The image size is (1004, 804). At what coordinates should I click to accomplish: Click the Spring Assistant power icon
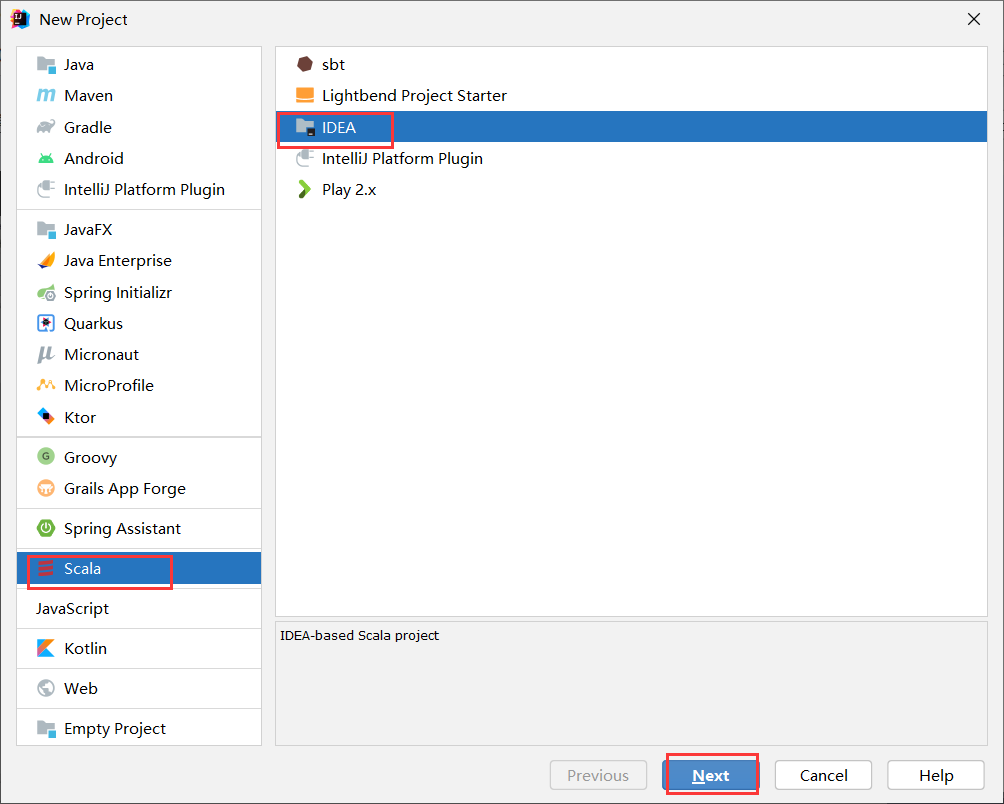coord(46,528)
